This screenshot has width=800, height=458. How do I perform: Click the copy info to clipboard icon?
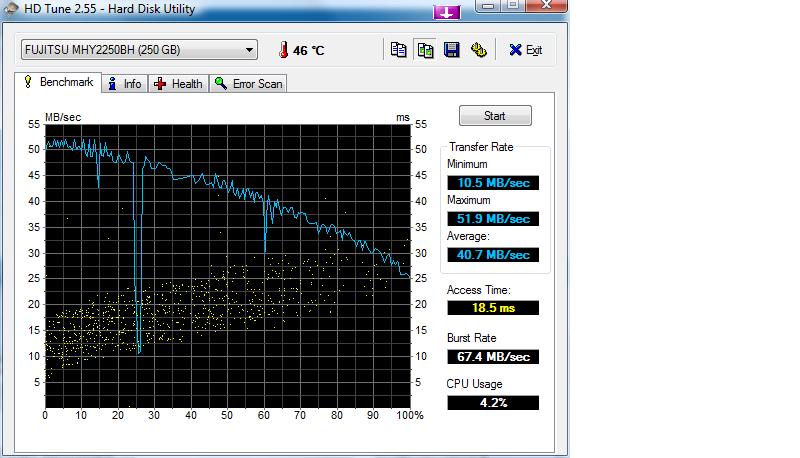click(x=399, y=50)
